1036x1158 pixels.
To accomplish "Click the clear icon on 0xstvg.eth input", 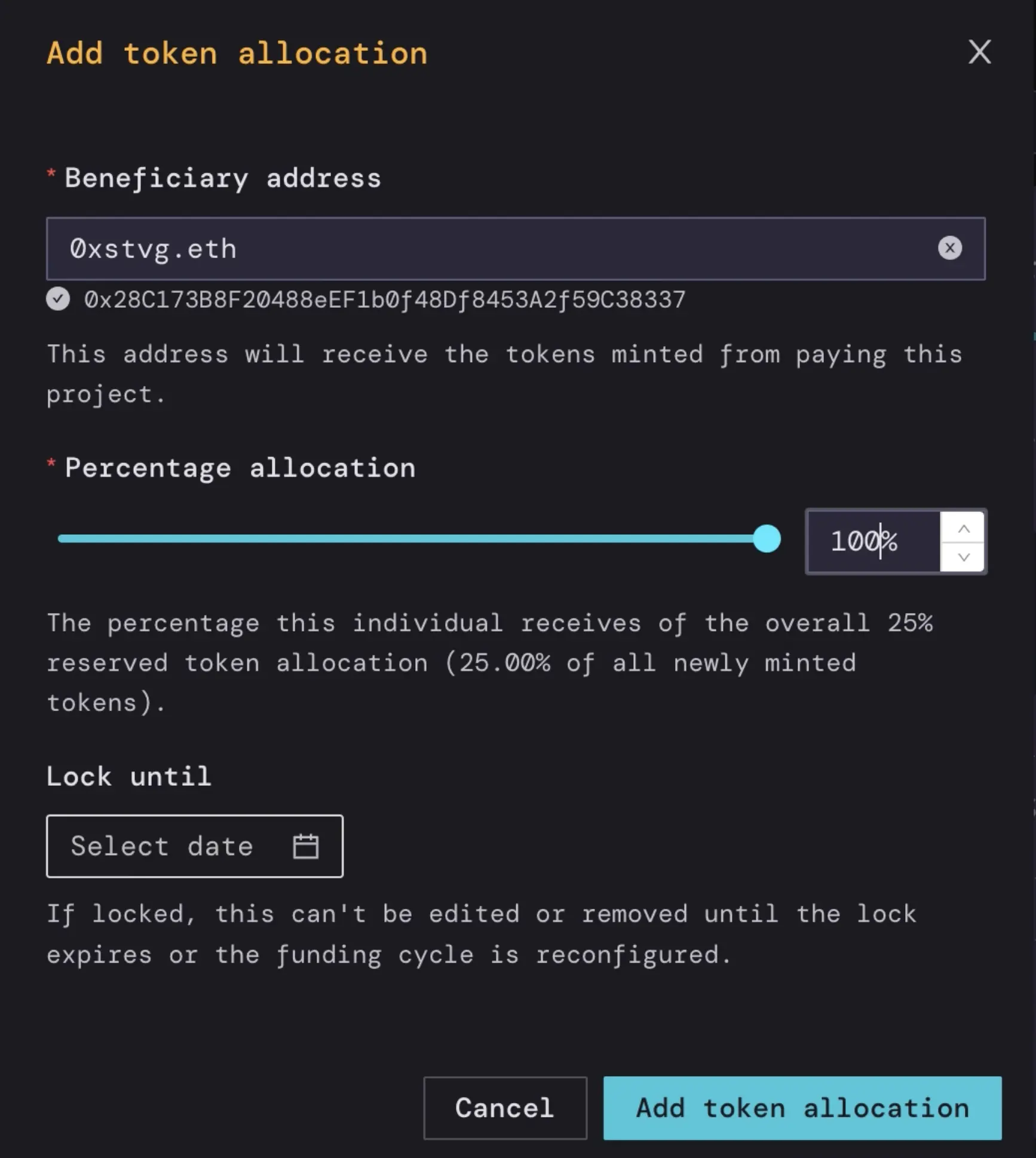I will click(x=951, y=249).
